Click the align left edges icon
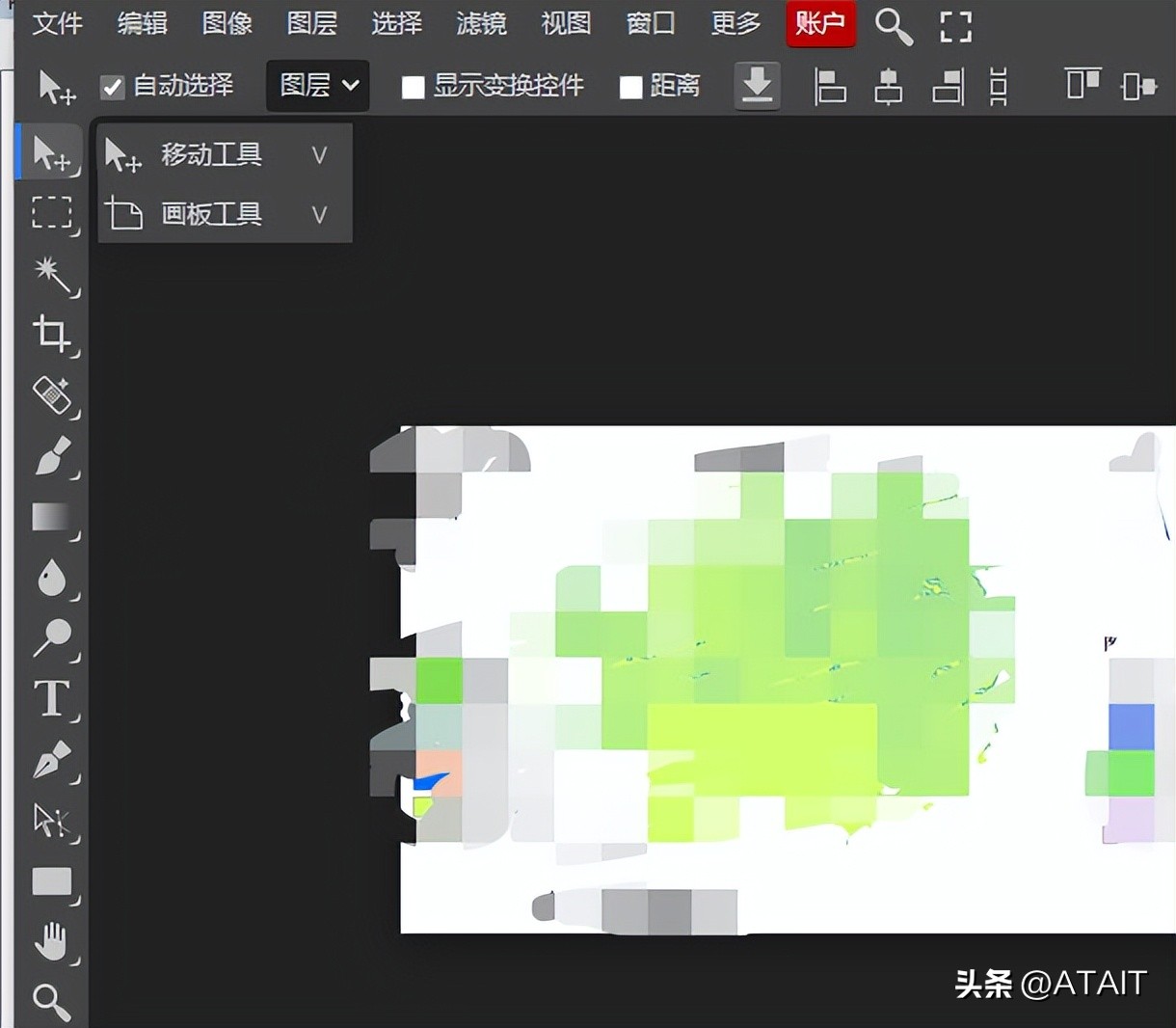Image resolution: width=1176 pixels, height=1028 pixels. [x=830, y=86]
